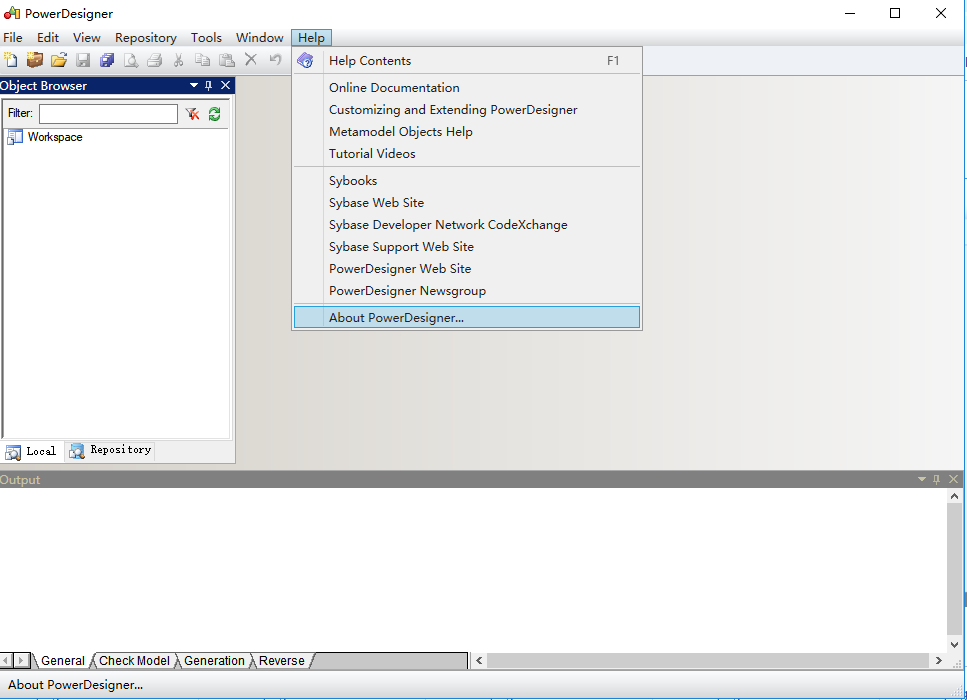967x700 pixels.
Task: Close the Output panel
Action: pos(953,479)
